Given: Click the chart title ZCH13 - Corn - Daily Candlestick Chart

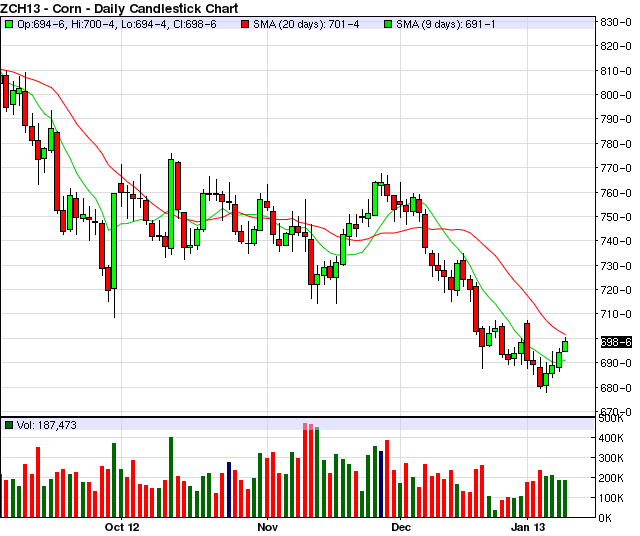Looking at the screenshot, I should coord(119,8).
